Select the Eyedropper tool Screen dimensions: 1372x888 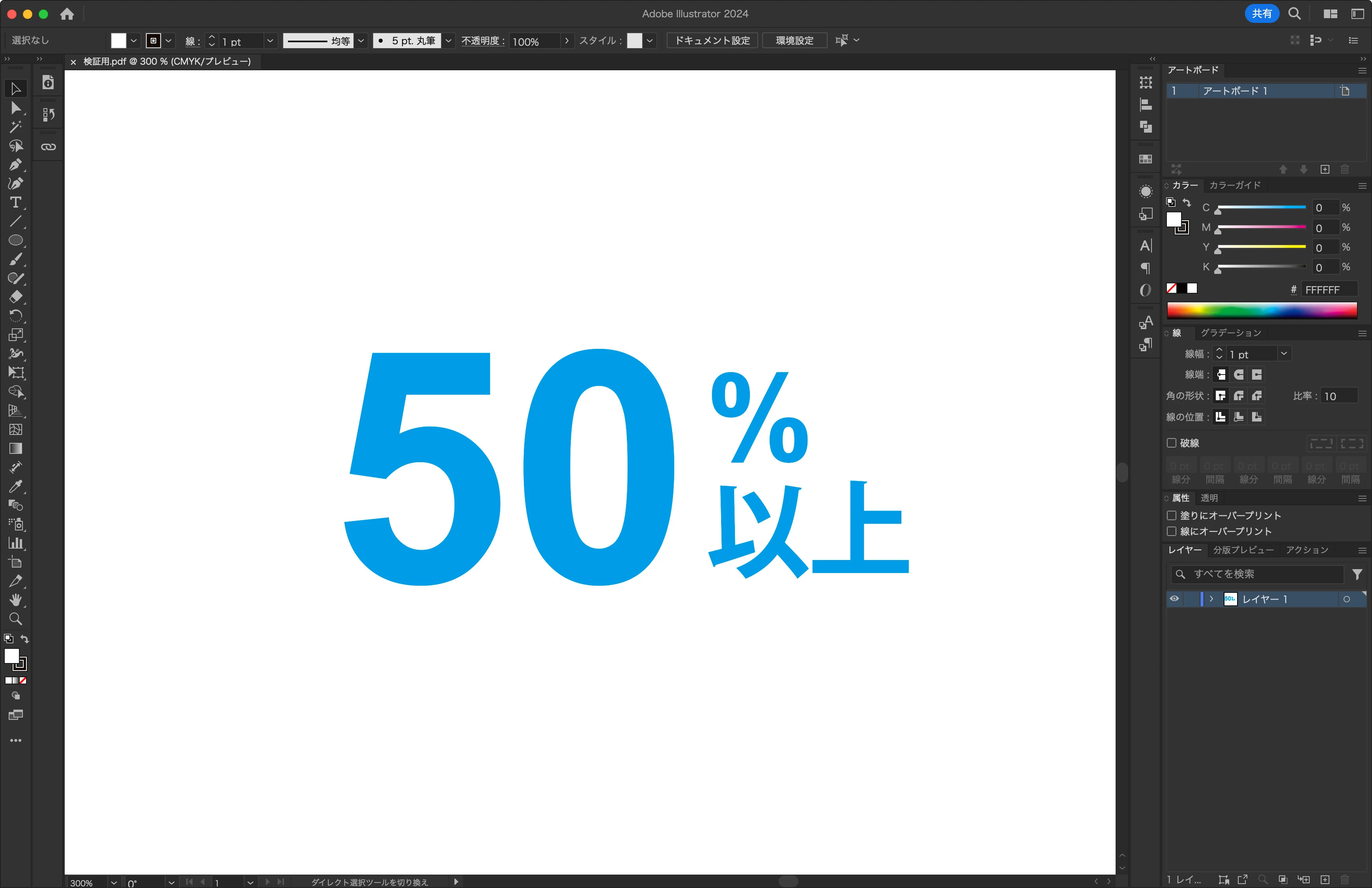[15, 487]
